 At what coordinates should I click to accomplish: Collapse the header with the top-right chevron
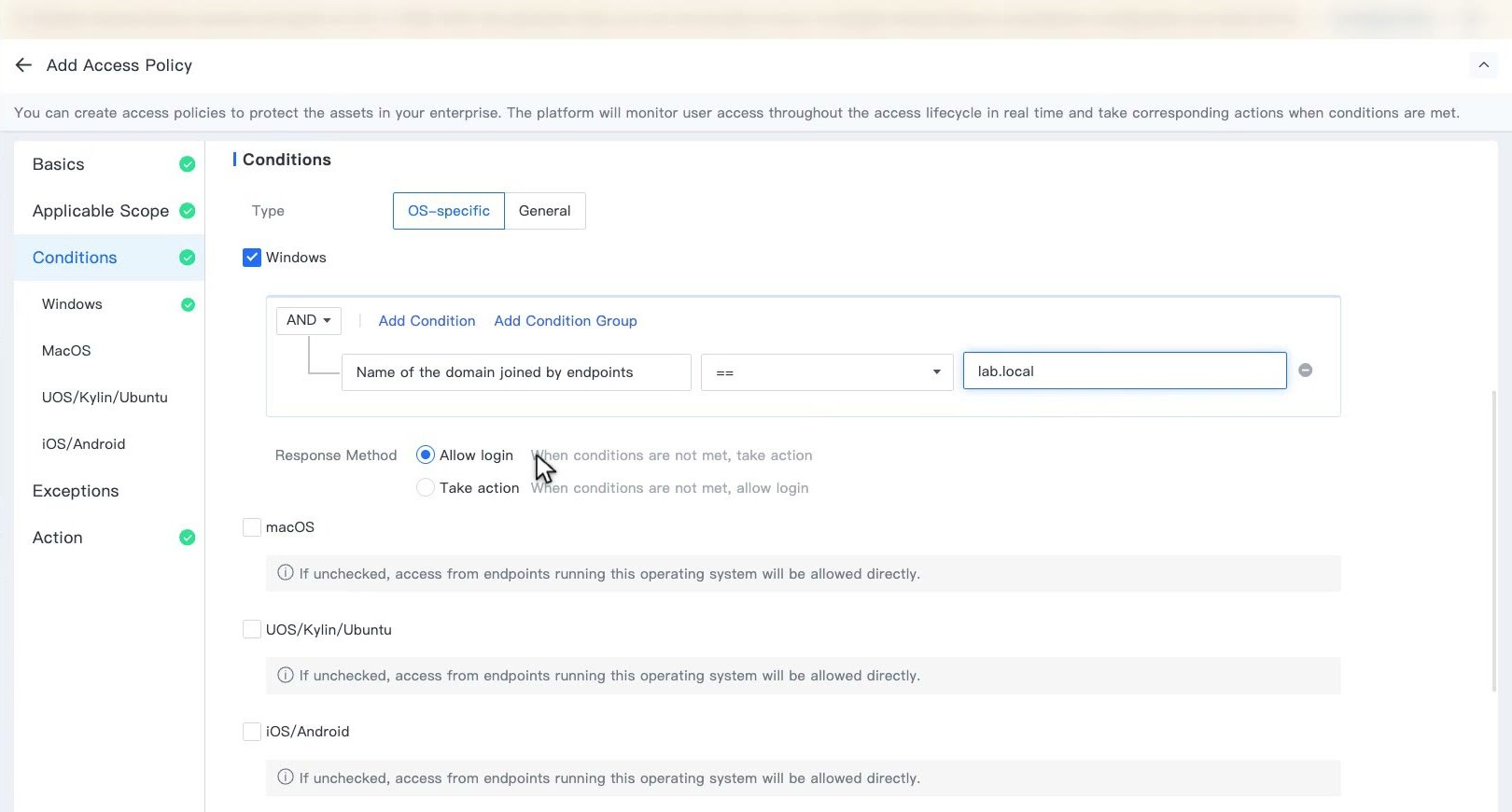pos(1483,65)
